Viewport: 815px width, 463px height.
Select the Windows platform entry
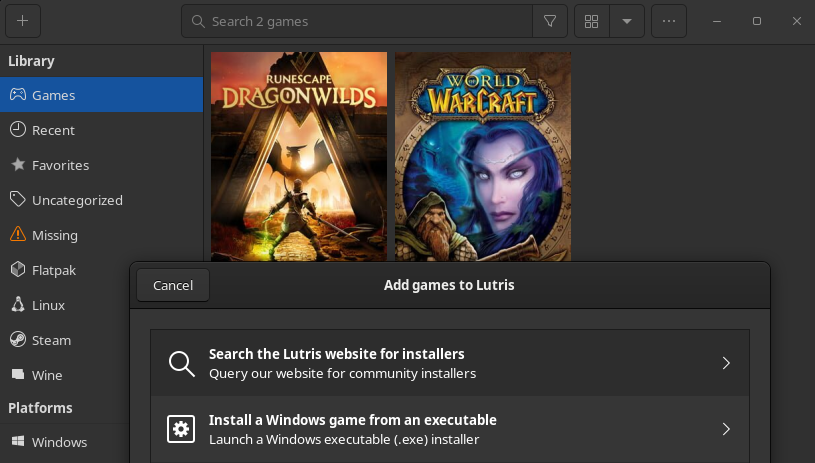tap(64, 442)
